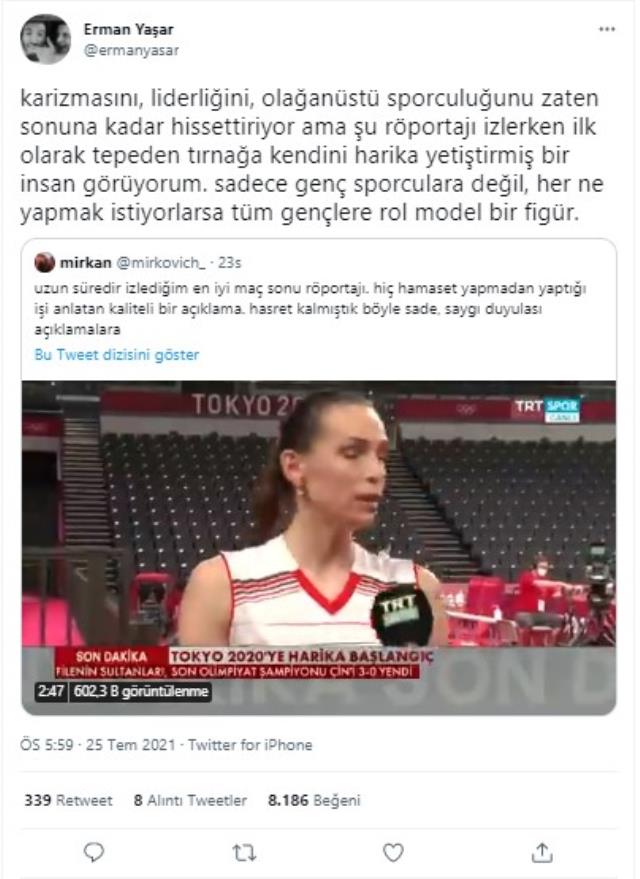Open Erman Yaşar's profile picture
Viewport: 640px width, 879px height.
point(46,39)
